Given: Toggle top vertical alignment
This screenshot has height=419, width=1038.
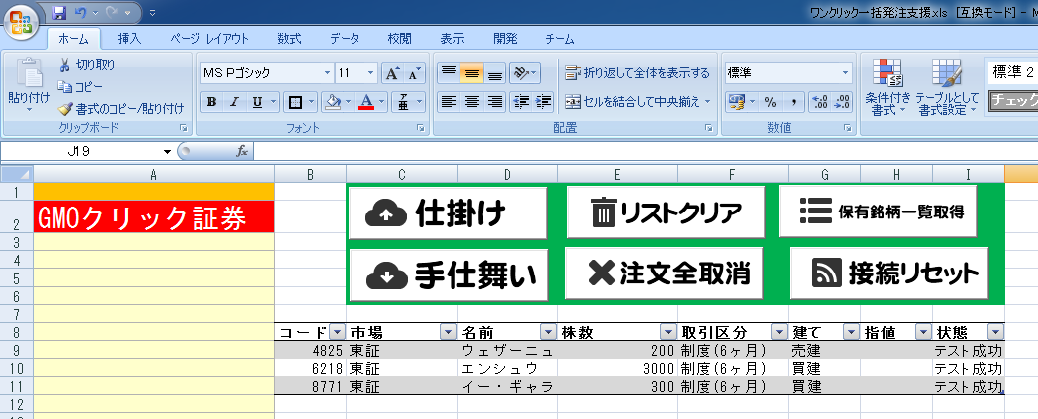Looking at the screenshot, I should click(449, 73).
